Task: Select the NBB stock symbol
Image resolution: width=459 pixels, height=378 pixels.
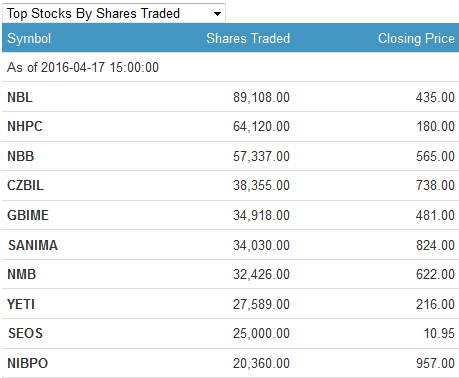Action: click(21, 156)
